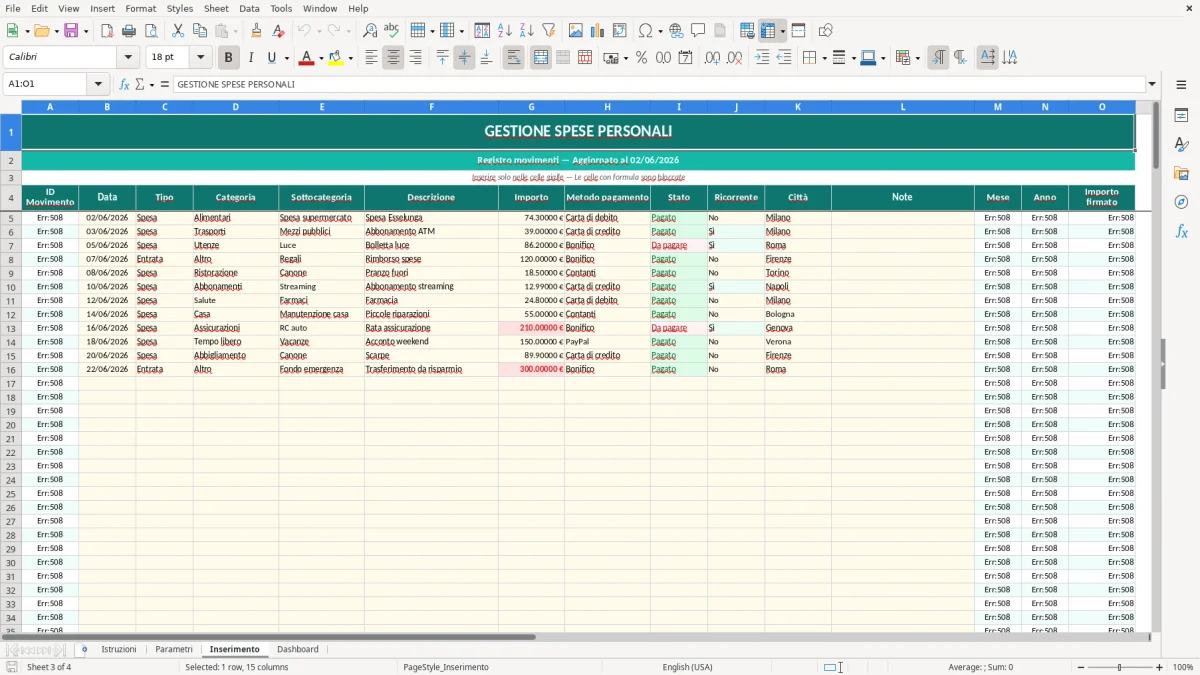Viewport: 1200px width, 675px height.
Task: Click column G header
Action: 531,106
